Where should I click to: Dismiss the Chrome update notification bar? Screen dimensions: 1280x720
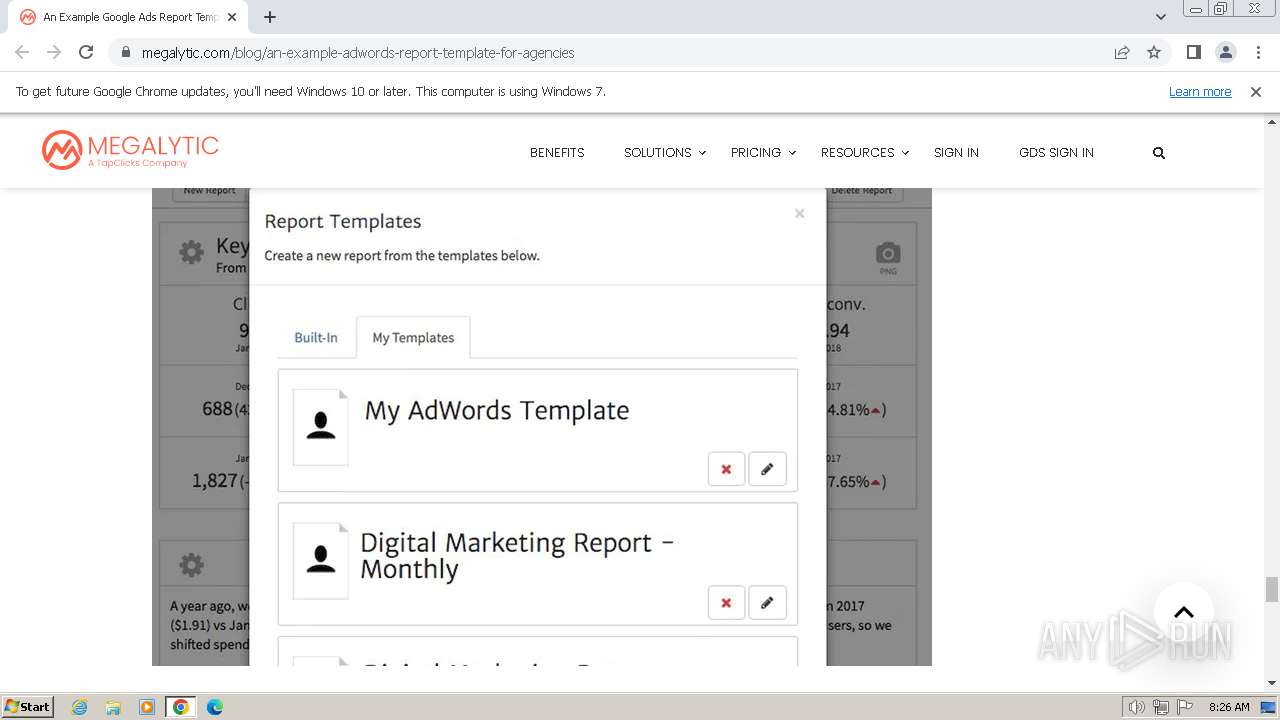[x=1256, y=91]
